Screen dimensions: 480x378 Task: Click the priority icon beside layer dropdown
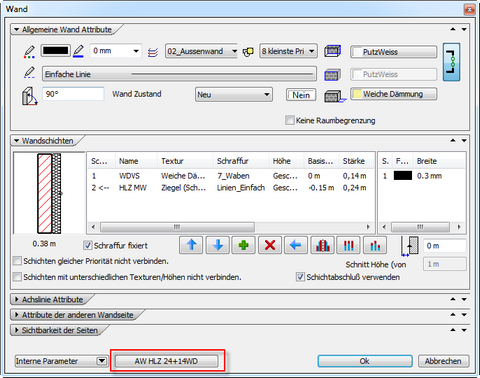248,52
